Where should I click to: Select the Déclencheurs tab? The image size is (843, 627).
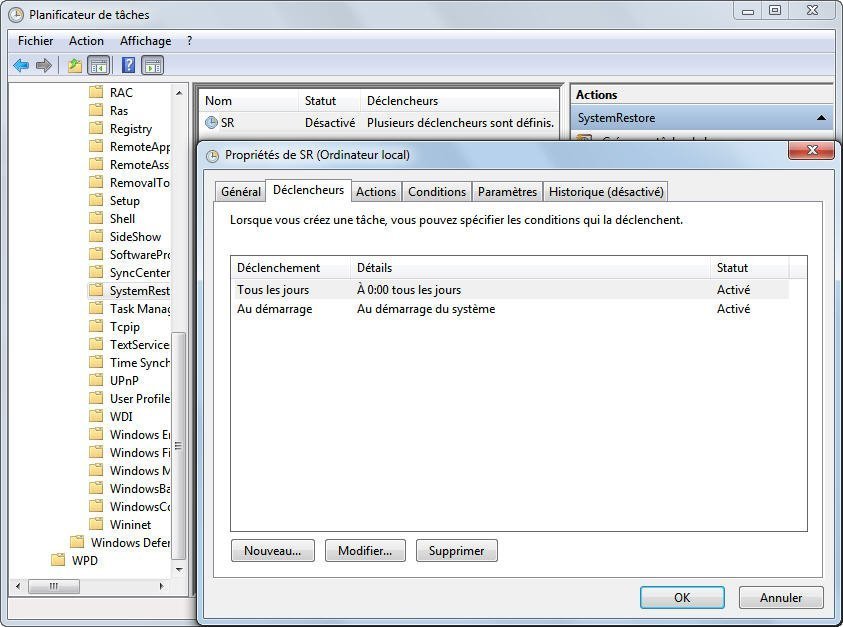point(308,190)
